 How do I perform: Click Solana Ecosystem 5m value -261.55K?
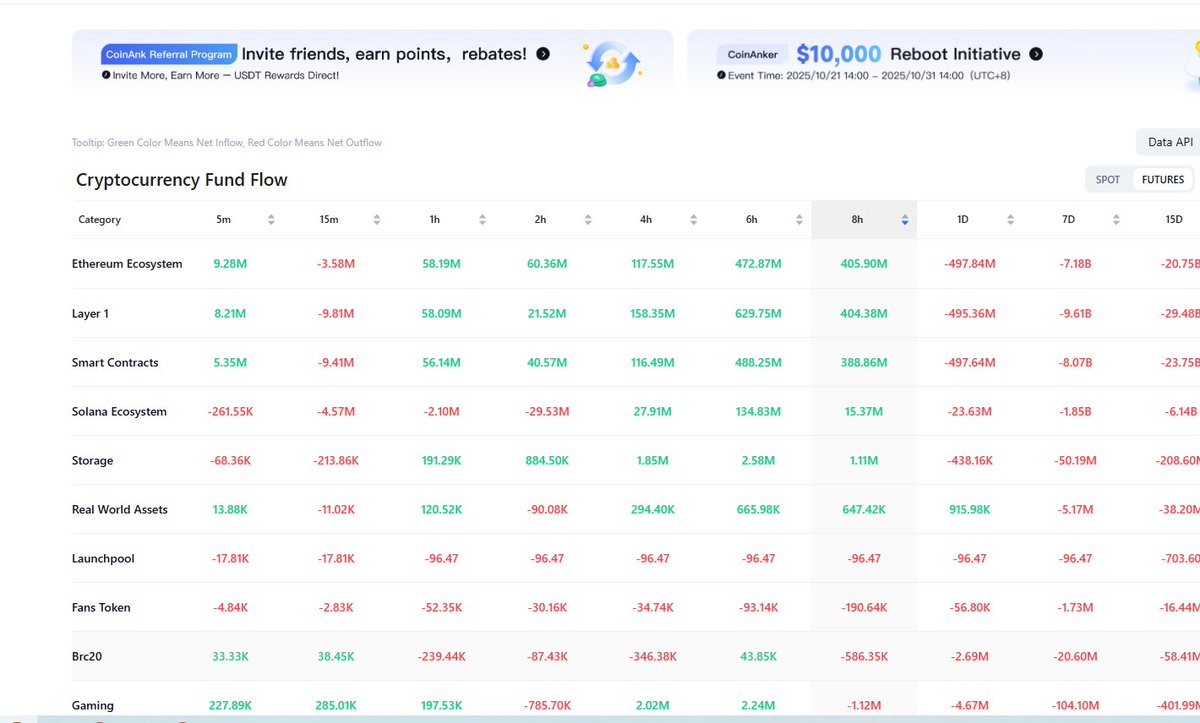230,412
